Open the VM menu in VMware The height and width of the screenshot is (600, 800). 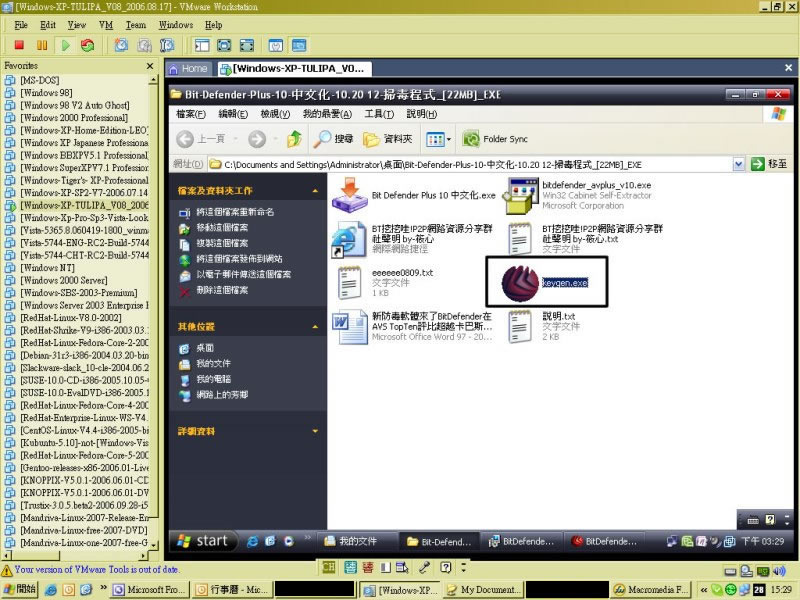pos(106,24)
